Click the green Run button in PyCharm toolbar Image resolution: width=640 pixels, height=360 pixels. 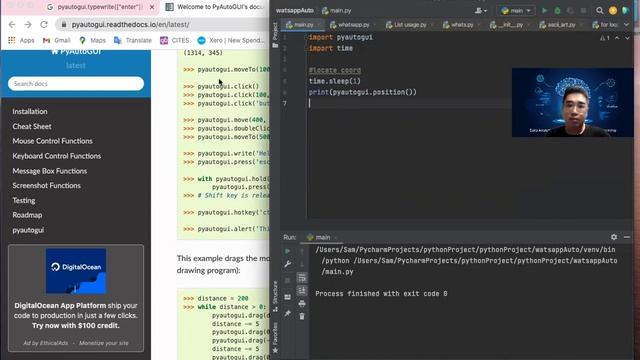click(x=544, y=11)
